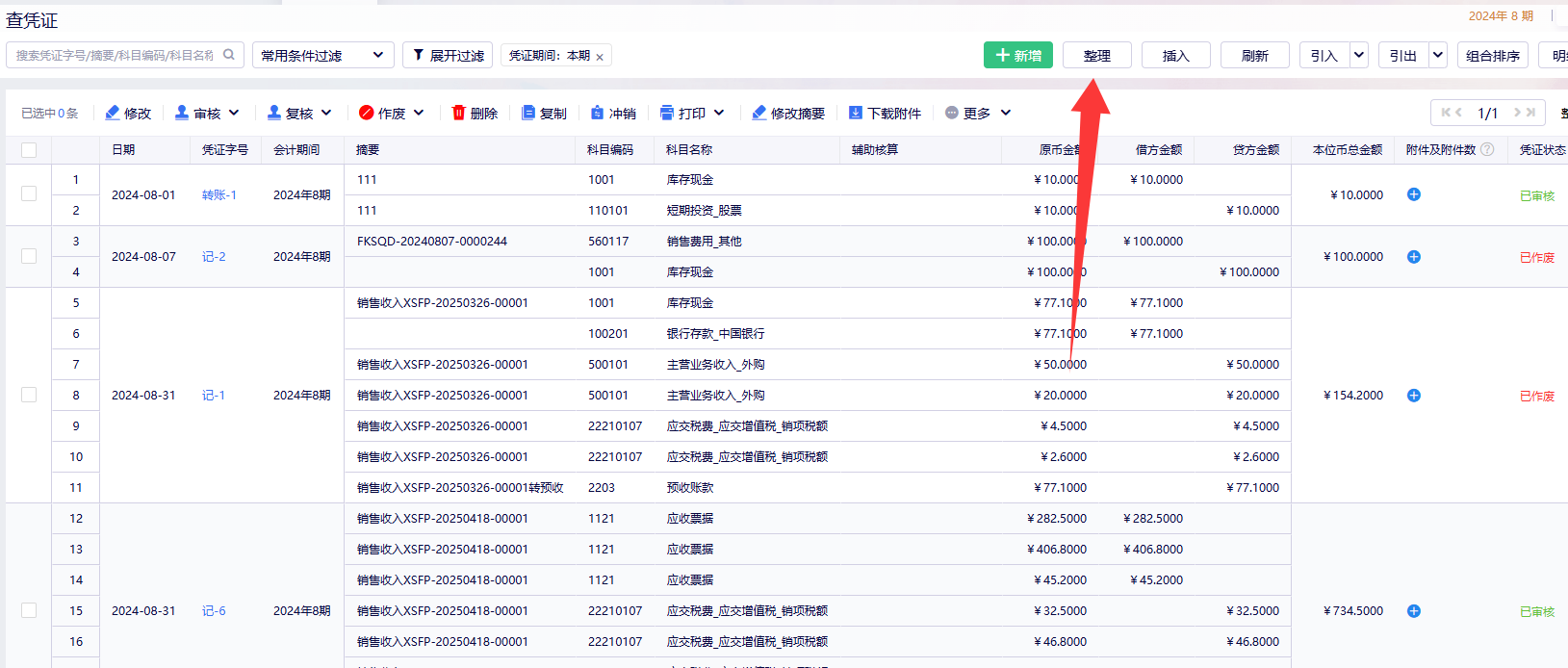The width and height of the screenshot is (1568, 668).
Task: Remove the 凭证期间: 本期 filter tag
Action: coord(600,57)
